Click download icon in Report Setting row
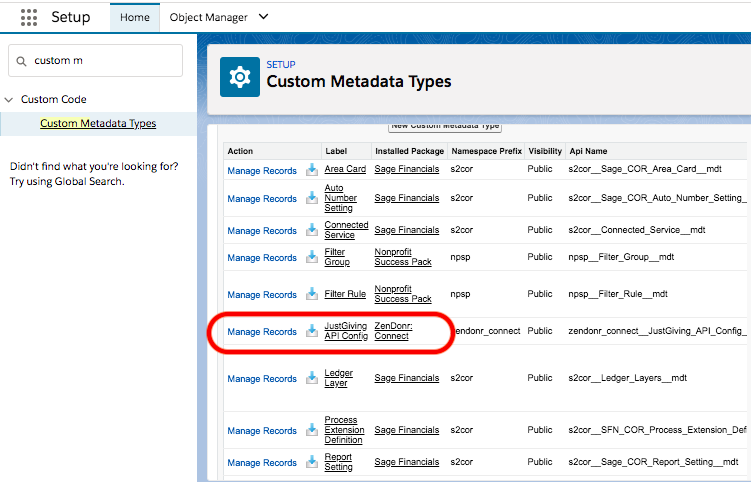Screen dimensions: 751x482 point(312,461)
